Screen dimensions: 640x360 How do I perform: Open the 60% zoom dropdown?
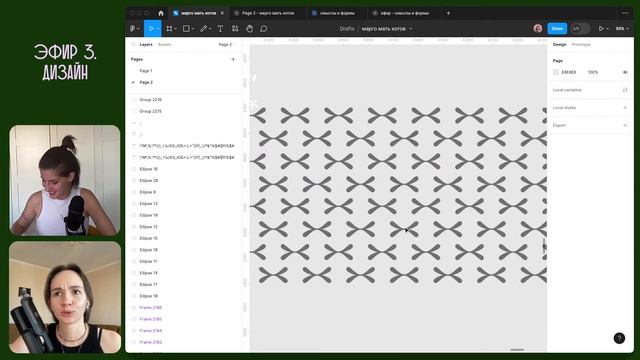coord(622,29)
